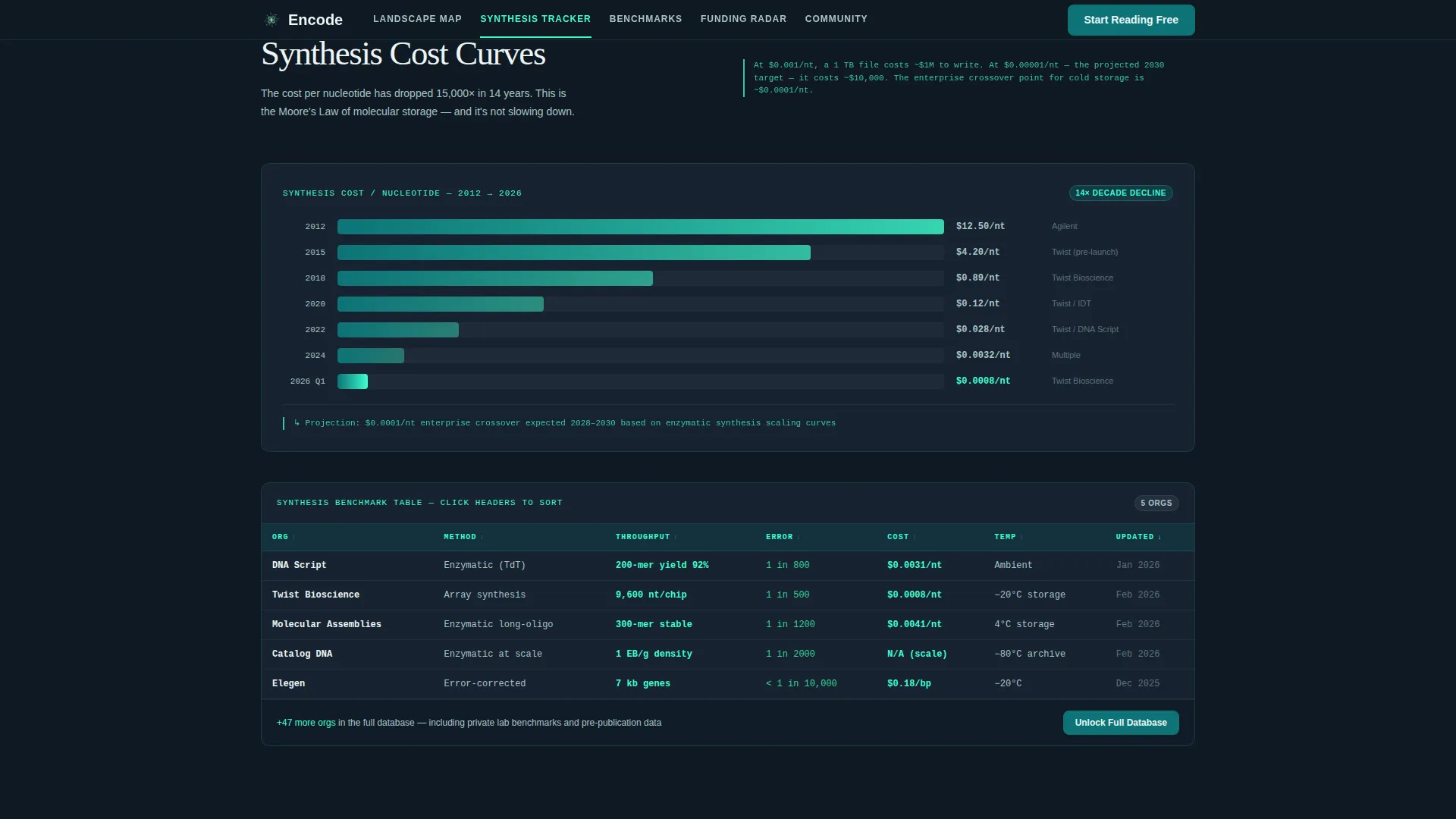1456x819 pixels.
Task: Click the 2018 cost bar
Action: click(x=495, y=278)
